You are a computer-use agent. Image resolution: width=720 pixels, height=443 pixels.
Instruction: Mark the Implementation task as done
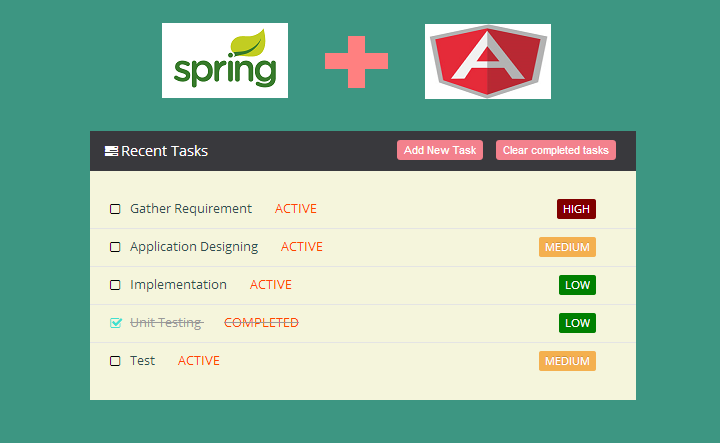coord(115,285)
